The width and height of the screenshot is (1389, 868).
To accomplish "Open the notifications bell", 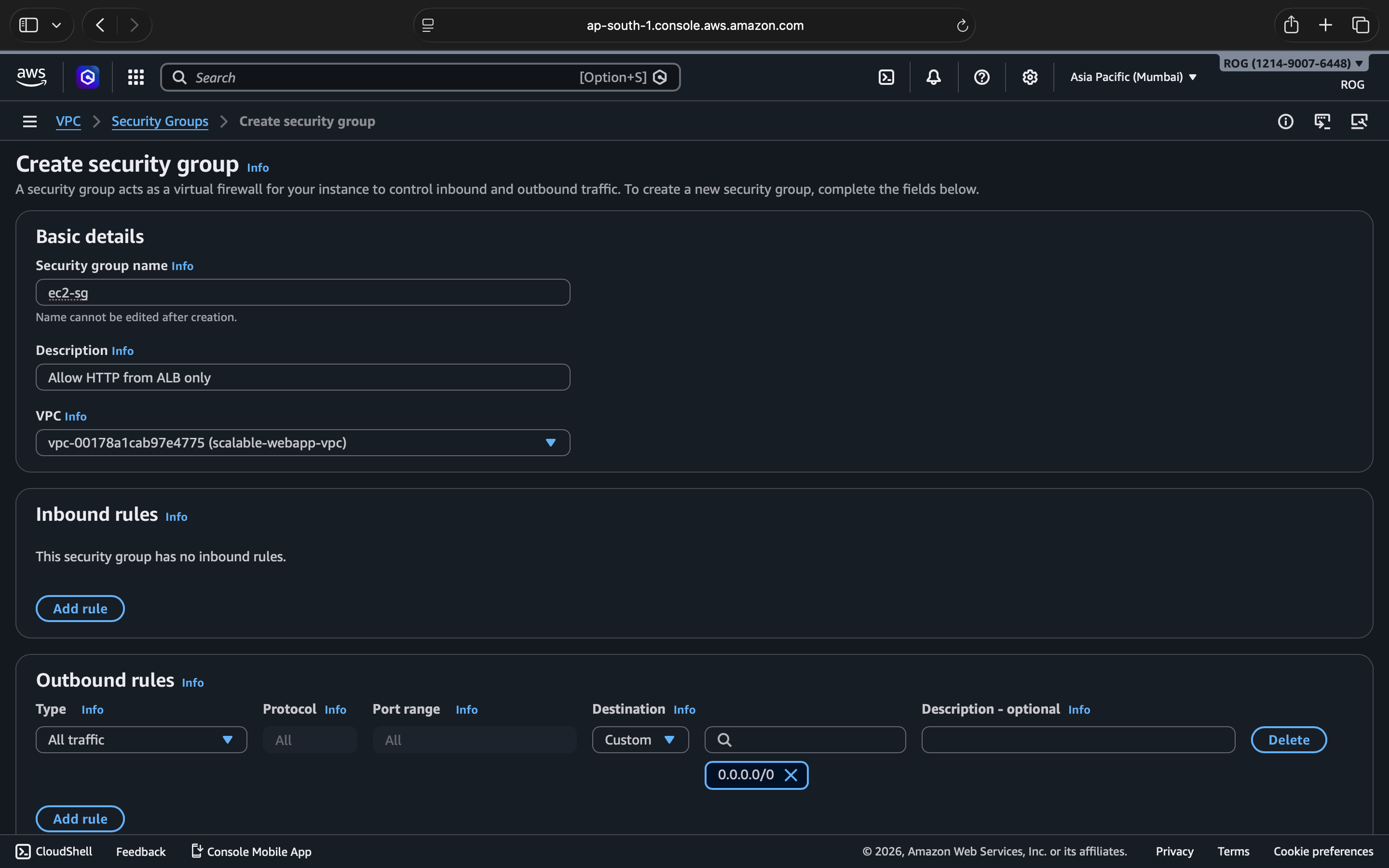I will [933, 77].
